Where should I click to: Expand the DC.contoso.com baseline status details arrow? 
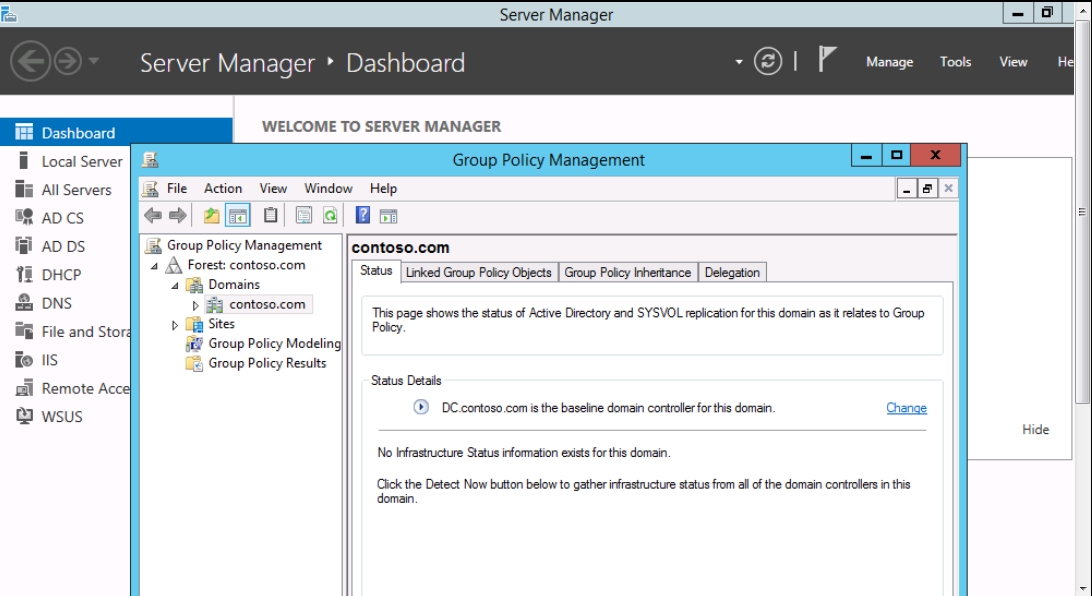tap(421, 407)
